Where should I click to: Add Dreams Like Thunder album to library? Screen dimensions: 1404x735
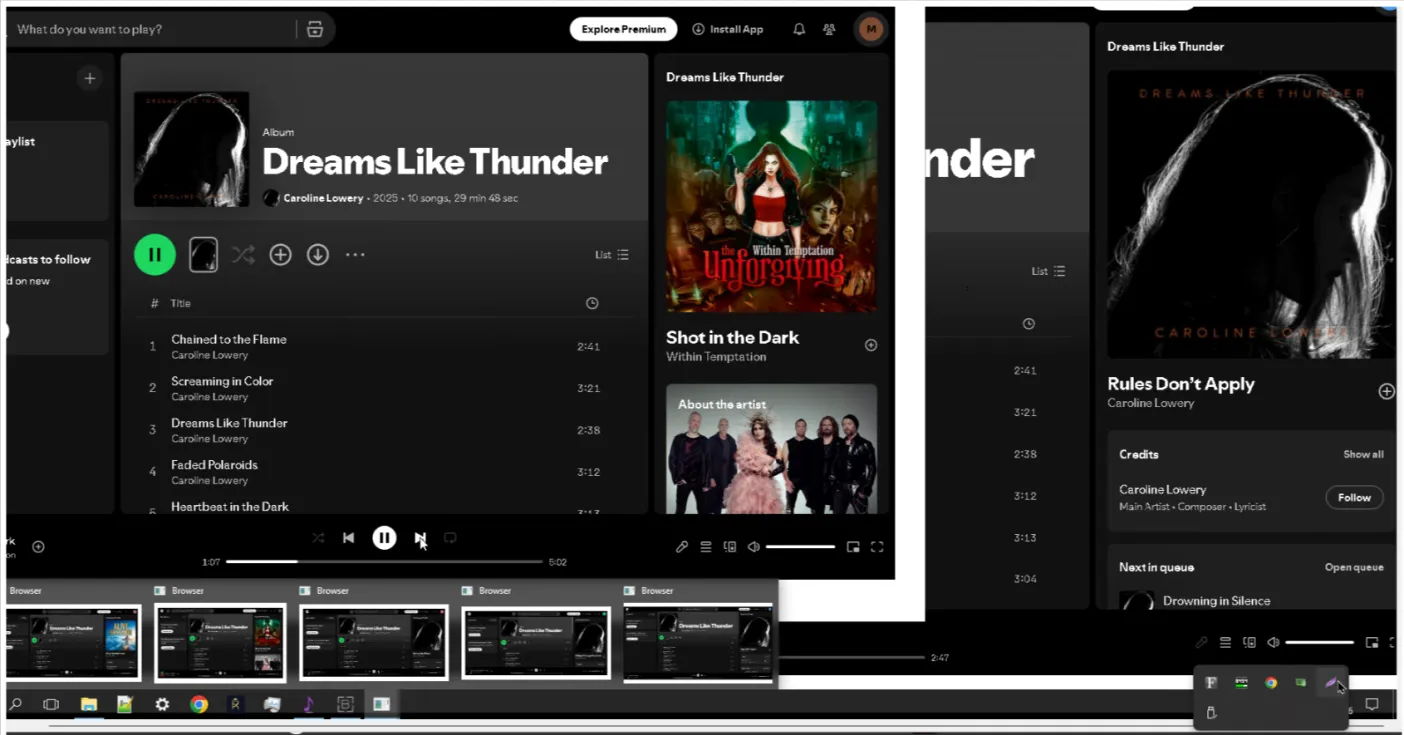coord(281,255)
